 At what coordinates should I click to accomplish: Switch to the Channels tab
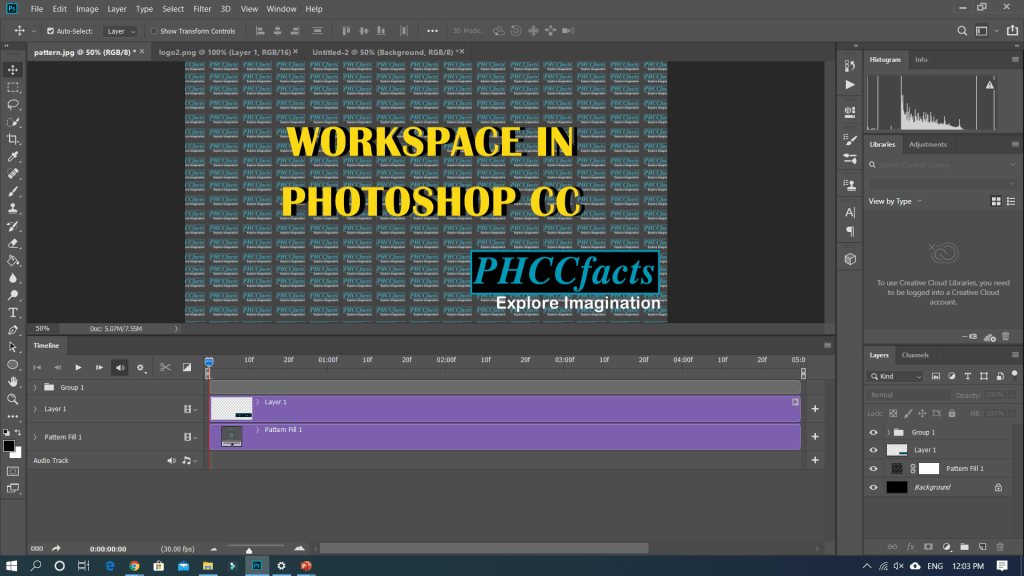pyautogui.click(x=914, y=355)
